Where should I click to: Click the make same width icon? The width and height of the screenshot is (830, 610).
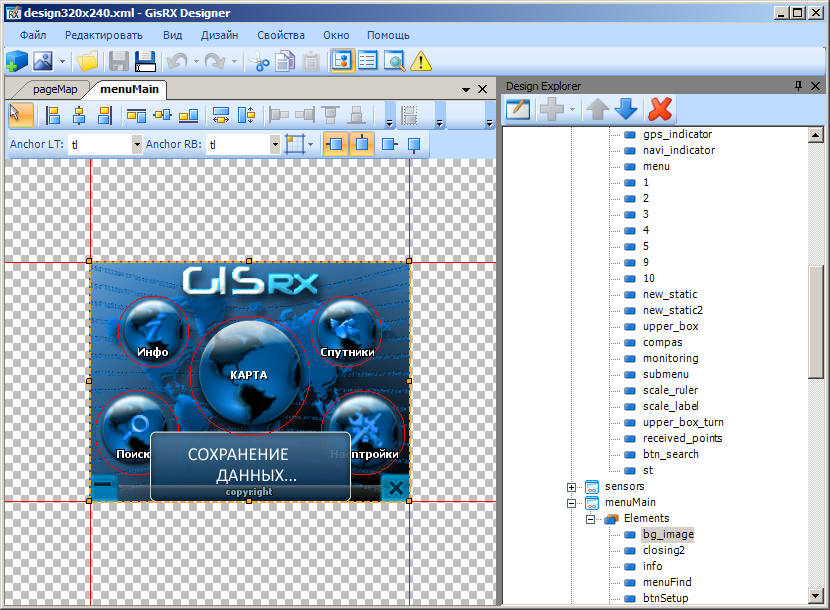pyautogui.click(x=221, y=114)
